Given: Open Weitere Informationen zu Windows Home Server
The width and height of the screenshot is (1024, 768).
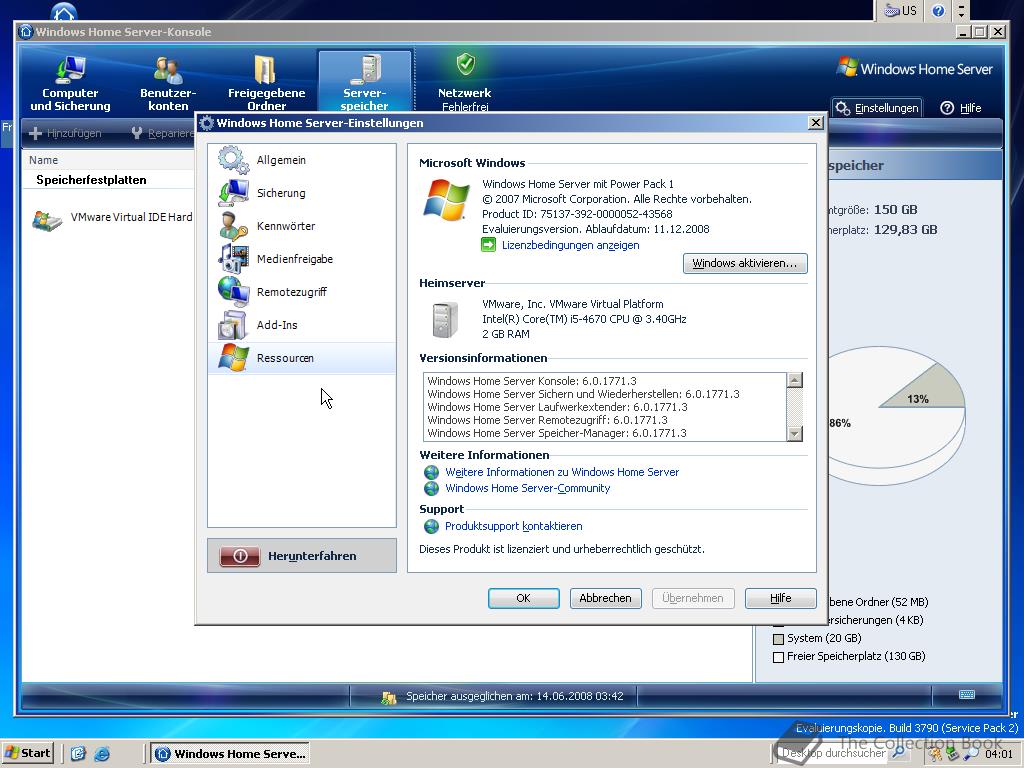Looking at the screenshot, I should point(562,472).
